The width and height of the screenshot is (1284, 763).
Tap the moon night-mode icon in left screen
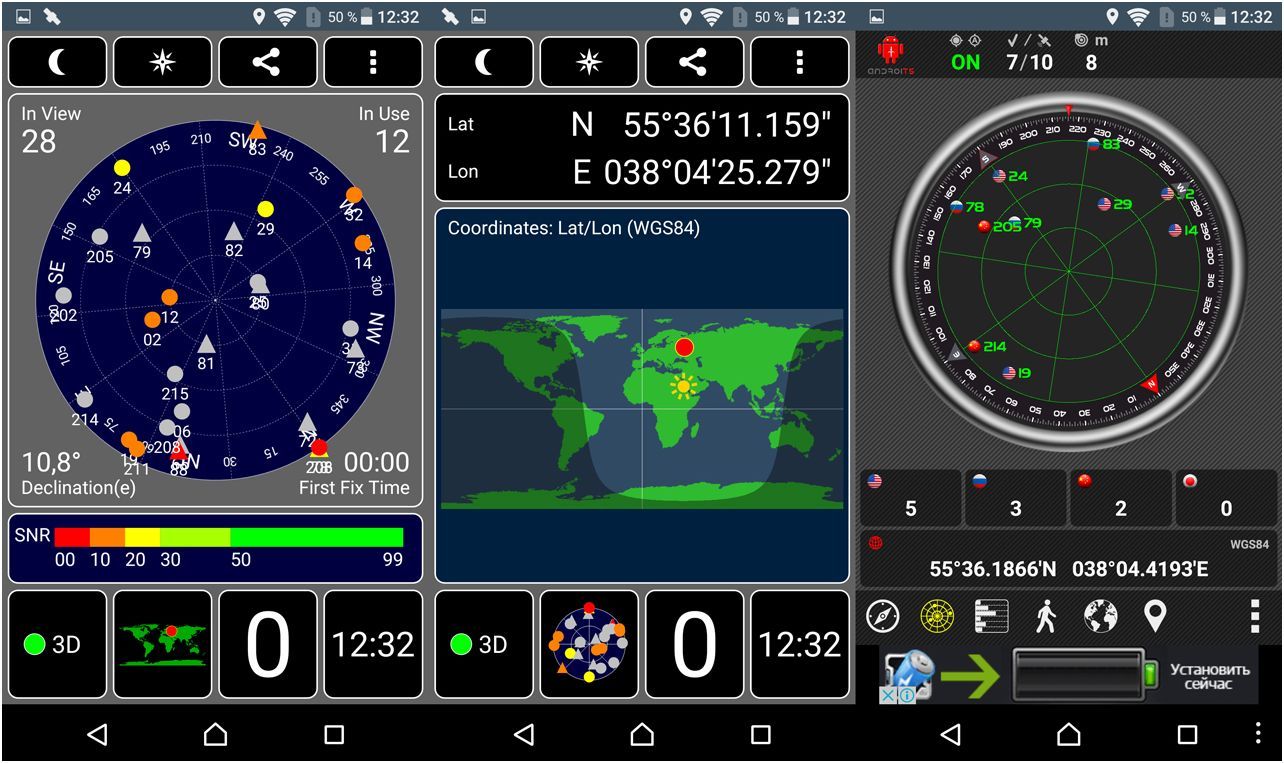[57, 62]
